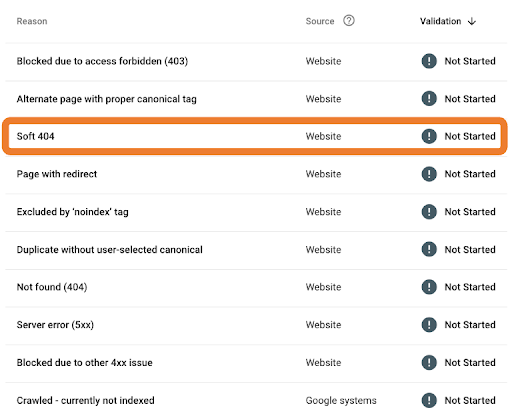Click 'Not Started' in Crawled not indexed row
Screen dimensions: 512x416
point(470,400)
